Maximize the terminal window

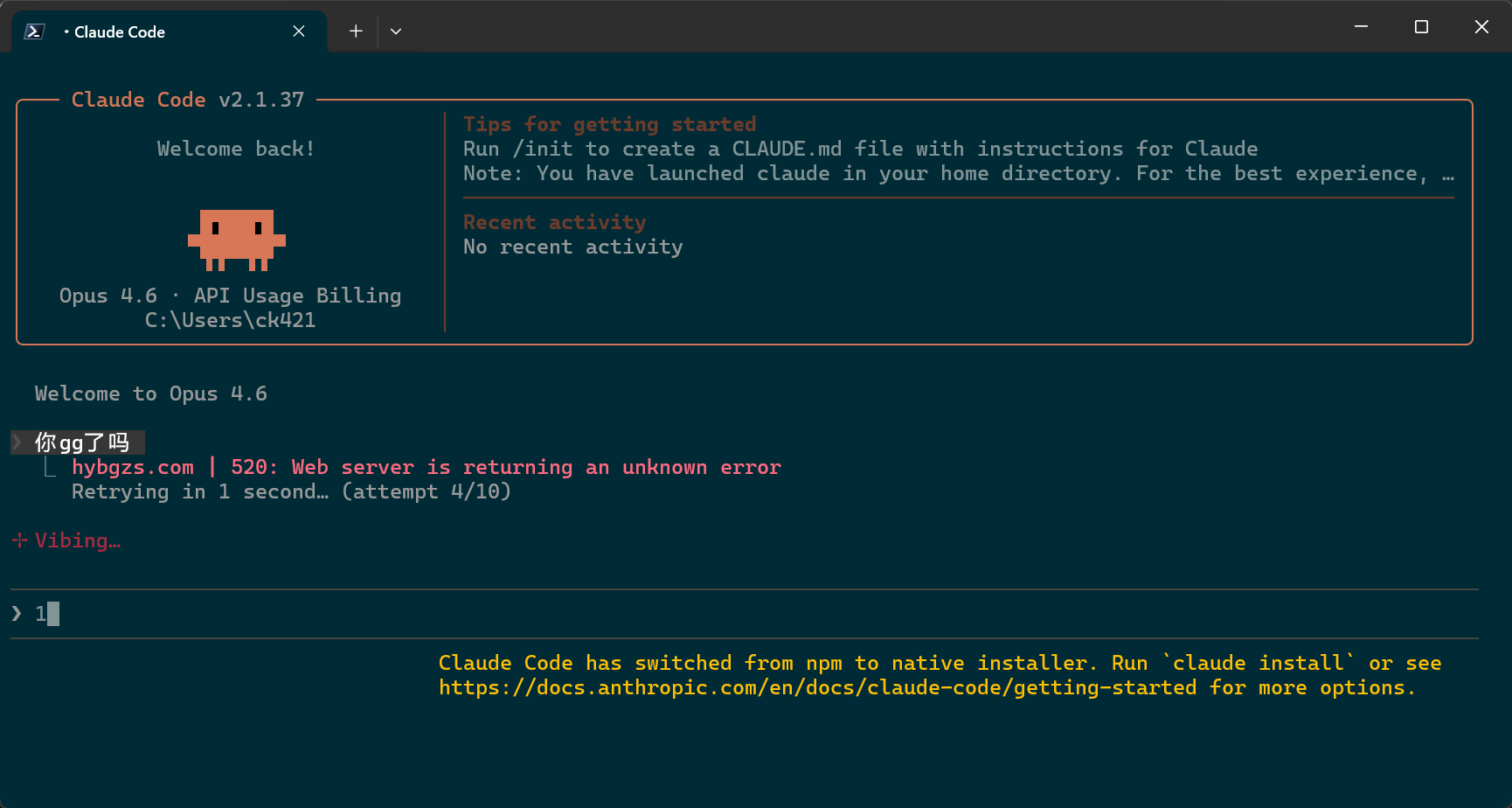click(1421, 27)
